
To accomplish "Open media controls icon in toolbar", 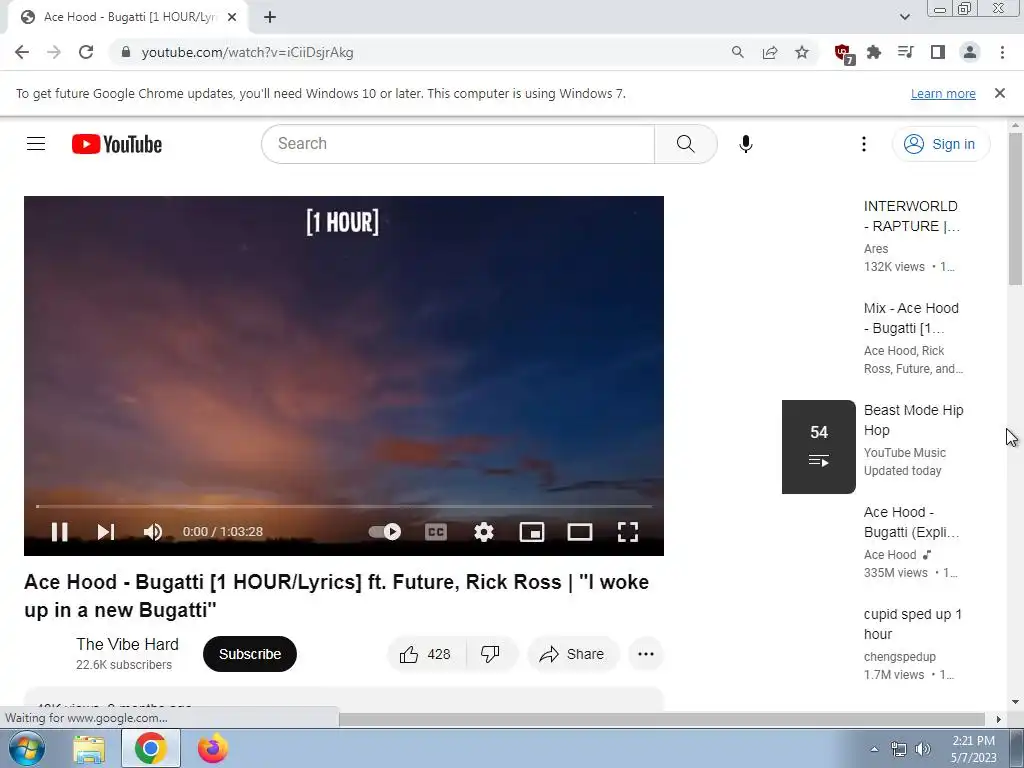I will (906, 52).
